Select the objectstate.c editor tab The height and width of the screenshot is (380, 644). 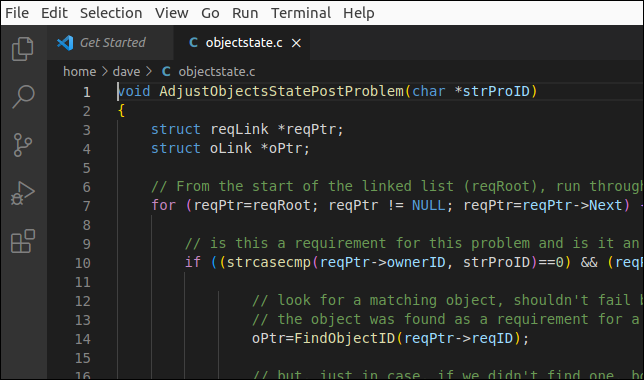click(242, 43)
